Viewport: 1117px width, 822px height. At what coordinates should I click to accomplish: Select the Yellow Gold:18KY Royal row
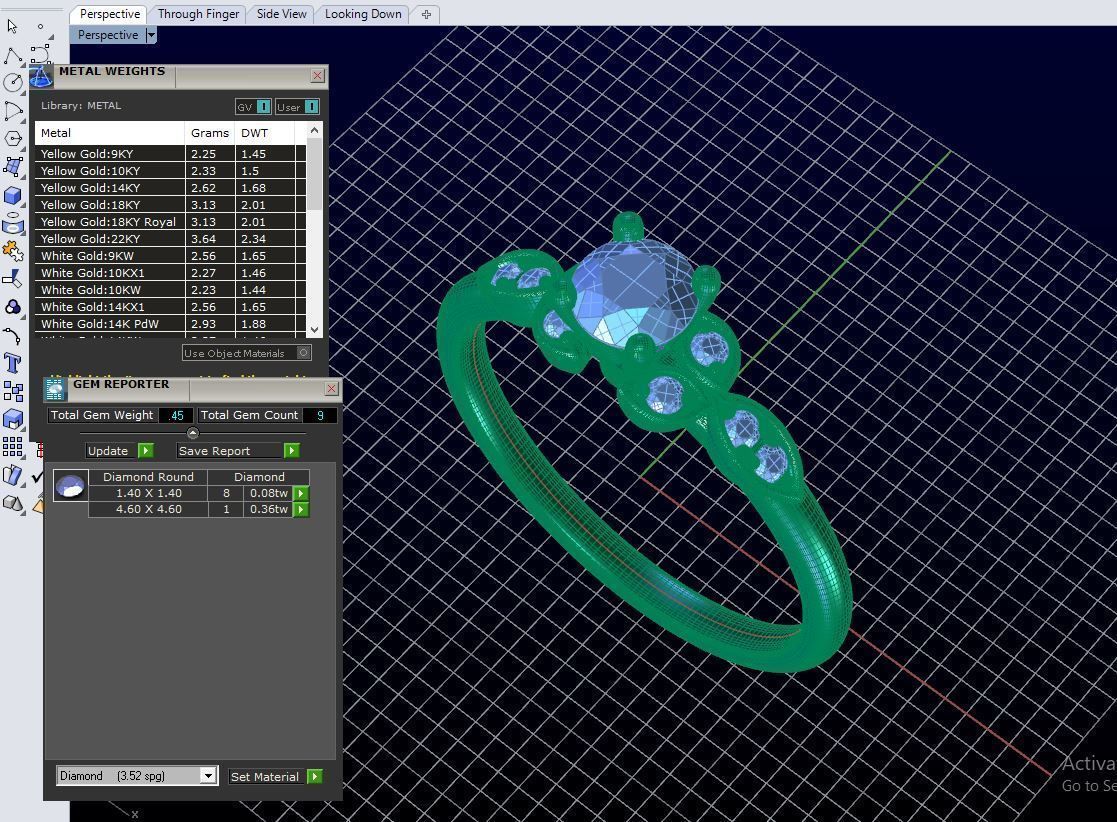click(170, 222)
